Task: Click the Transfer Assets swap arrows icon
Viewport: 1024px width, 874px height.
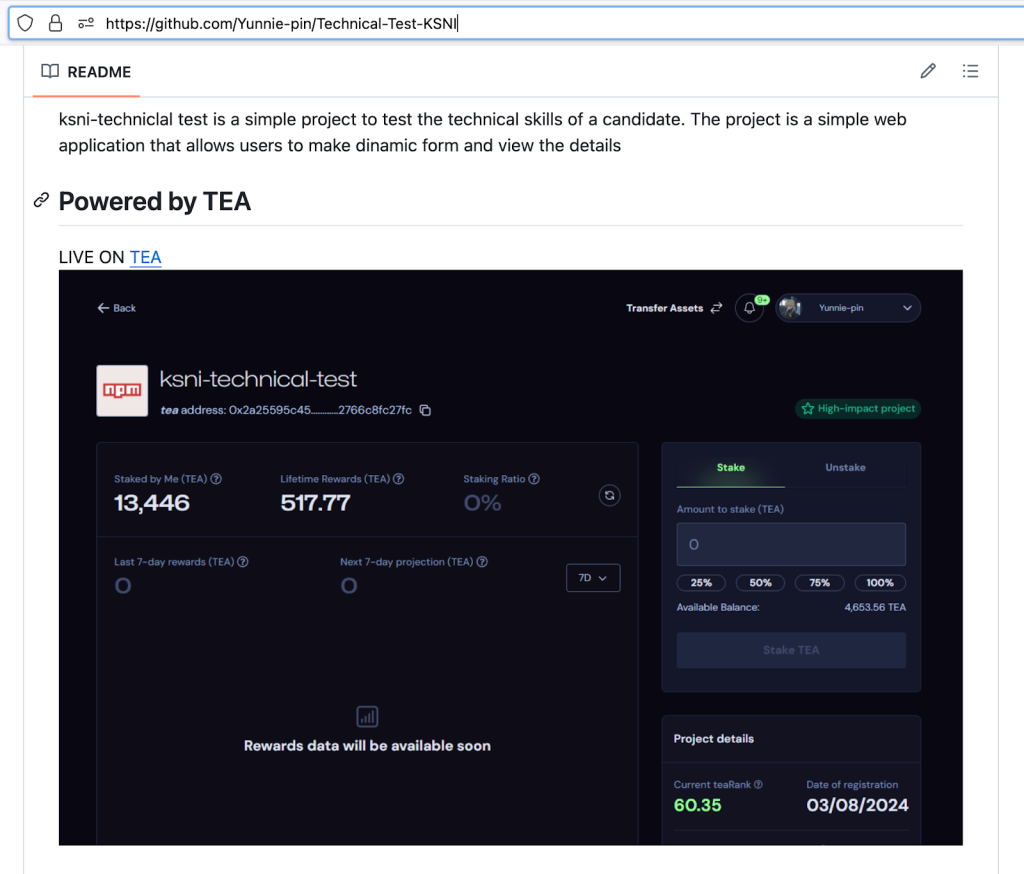Action: (716, 308)
